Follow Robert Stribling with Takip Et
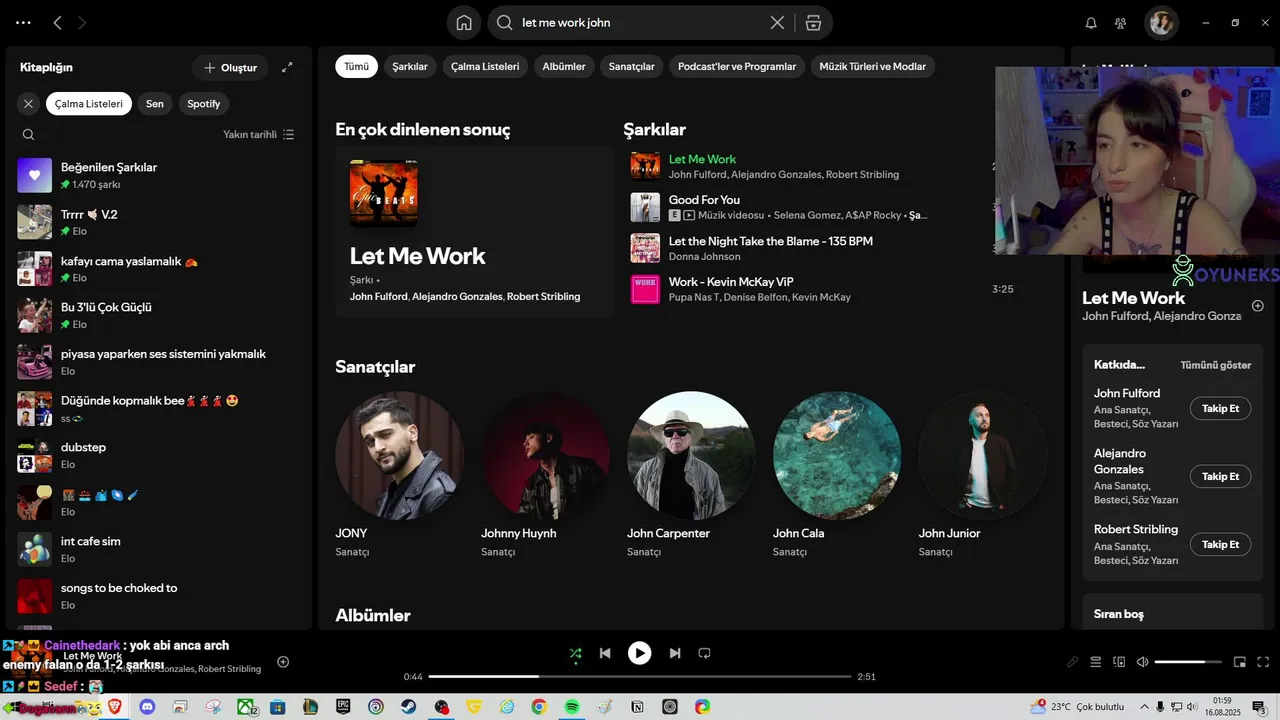This screenshot has width=1280, height=720. click(1220, 544)
